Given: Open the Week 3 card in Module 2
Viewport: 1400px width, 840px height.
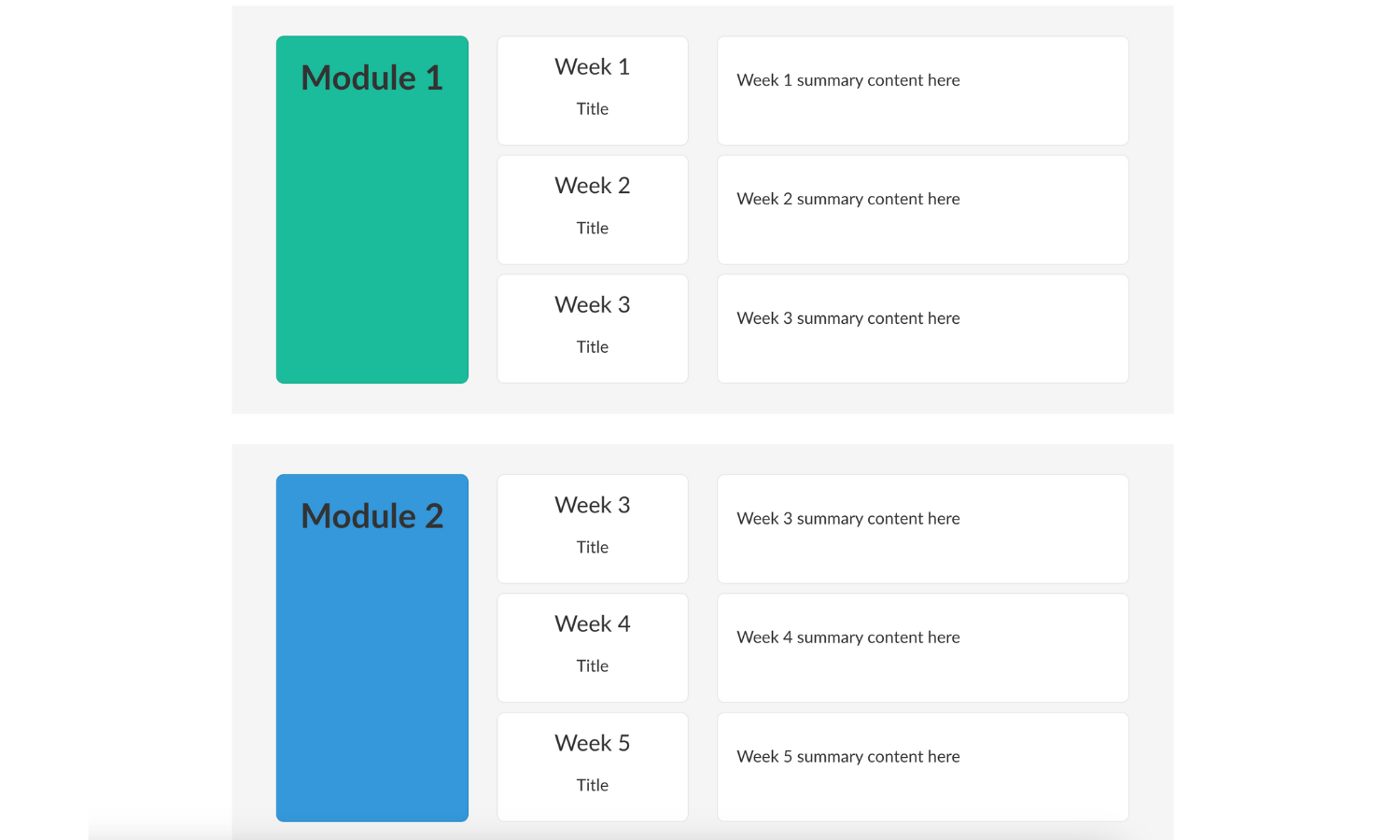Looking at the screenshot, I should tap(592, 528).
